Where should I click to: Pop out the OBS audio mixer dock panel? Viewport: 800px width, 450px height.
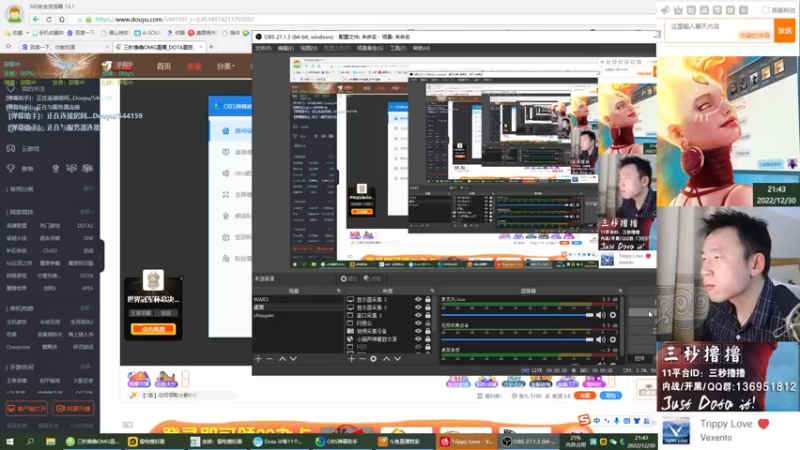(x=620, y=291)
